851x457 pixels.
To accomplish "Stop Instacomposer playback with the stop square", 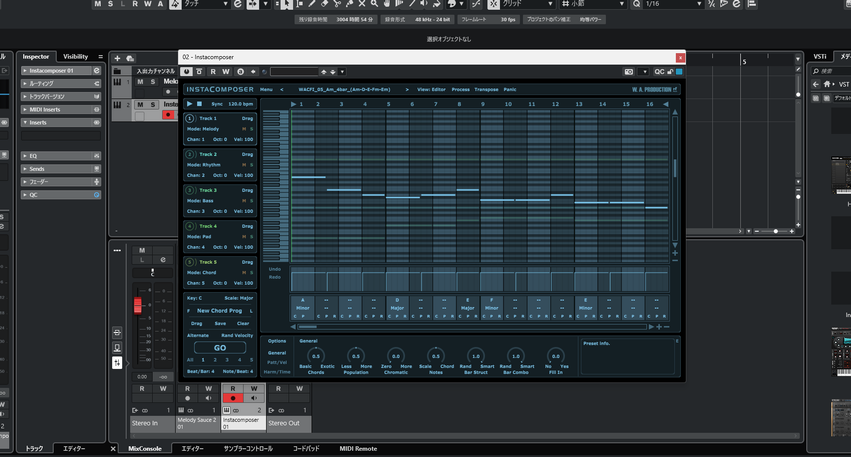I will click(x=199, y=104).
